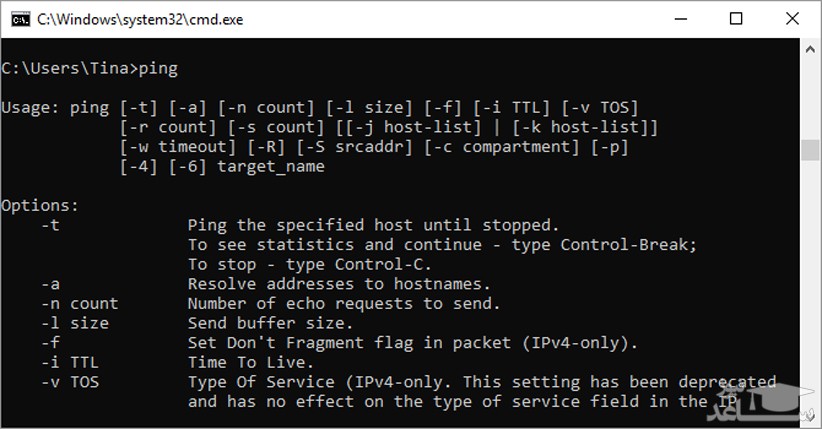Click the "-n count" option entry
The height and width of the screenshot is (429, 822).
coord(80,303)
